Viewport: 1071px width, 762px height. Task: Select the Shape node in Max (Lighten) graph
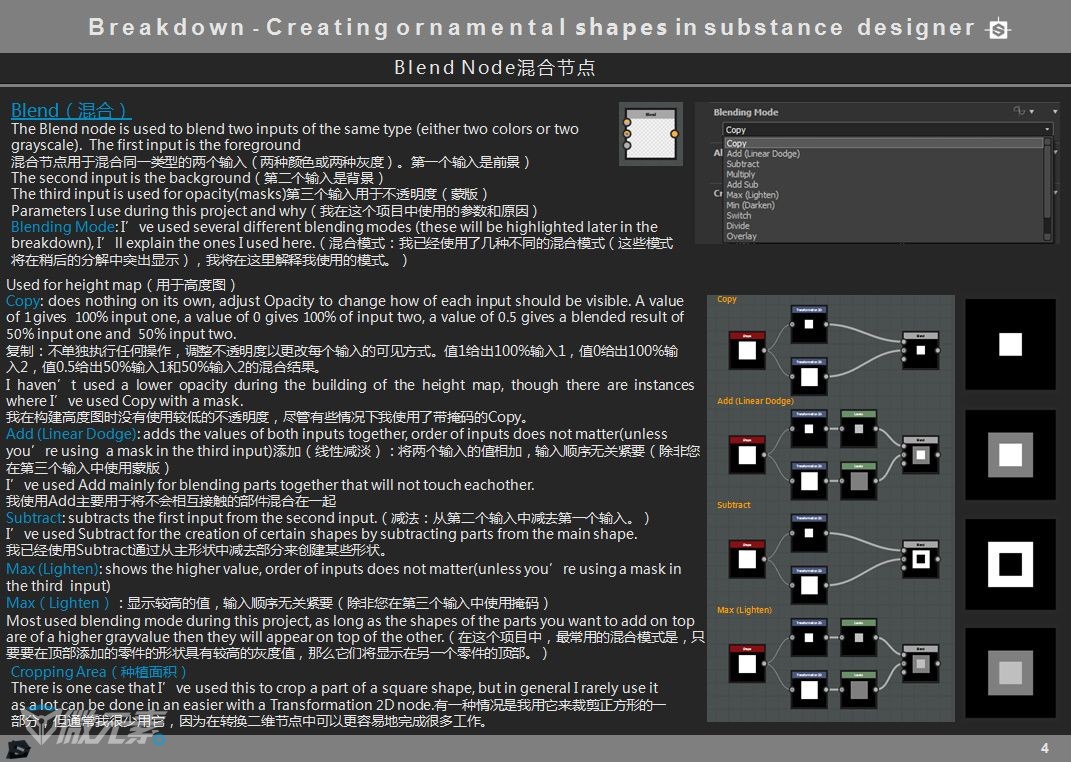747,663
